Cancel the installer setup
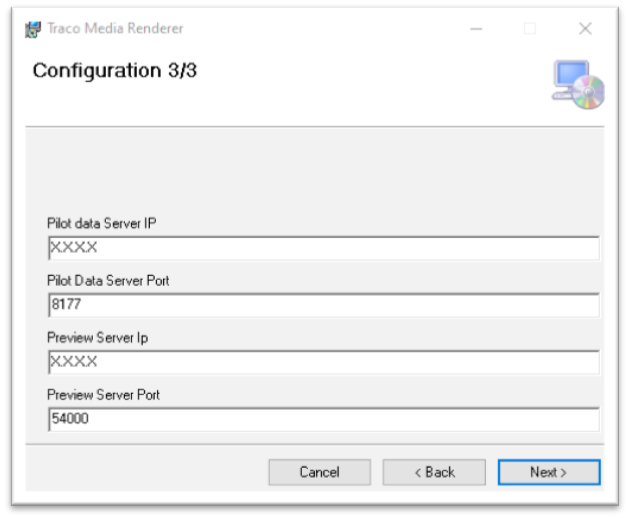The width and height of the screenshot is (629, 518). pos(320,472)
